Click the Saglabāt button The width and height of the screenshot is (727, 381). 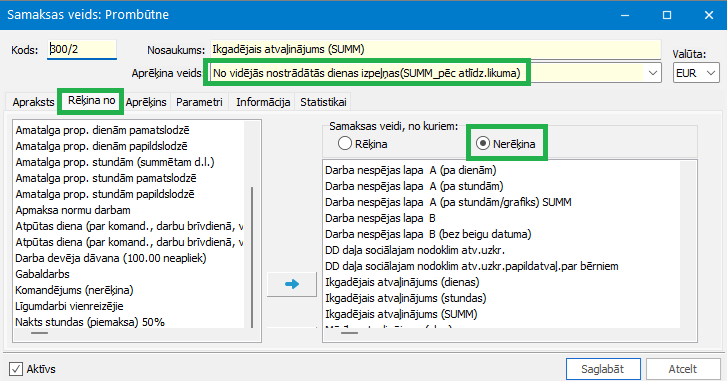pos(603,369)
